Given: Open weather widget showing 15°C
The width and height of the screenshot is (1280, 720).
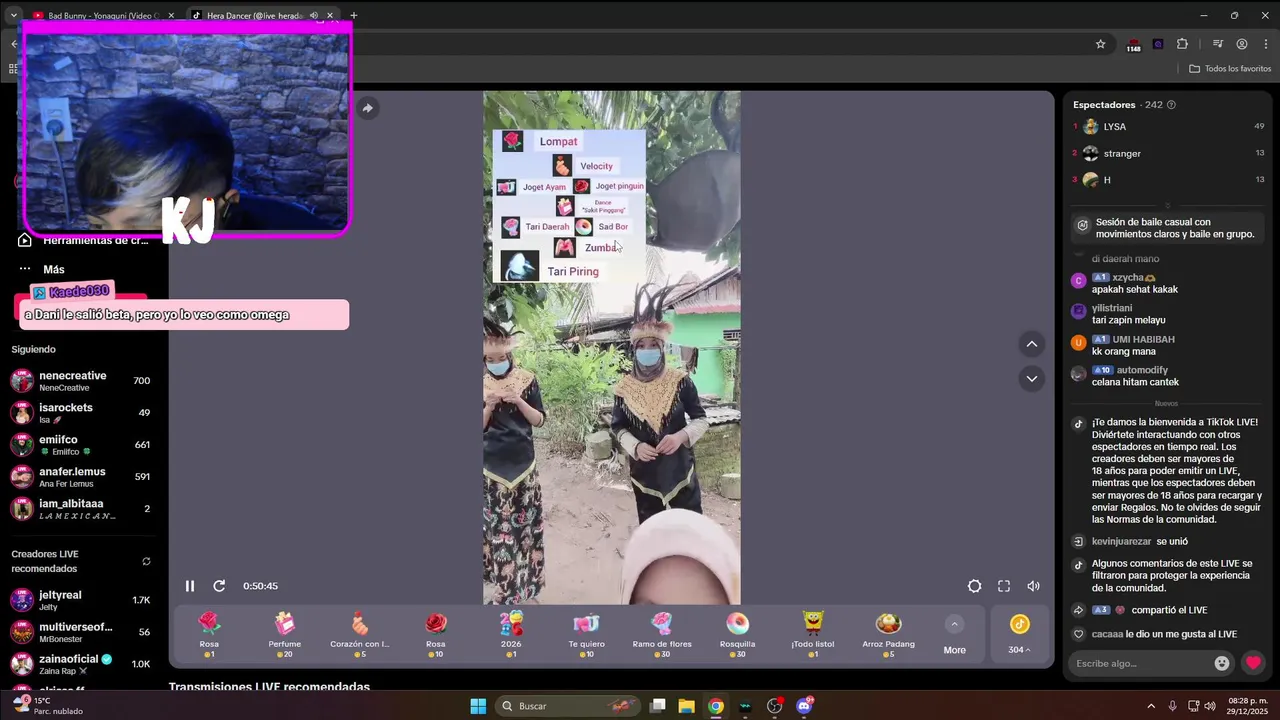Looking at the screenshot, I should pos(48,706).
